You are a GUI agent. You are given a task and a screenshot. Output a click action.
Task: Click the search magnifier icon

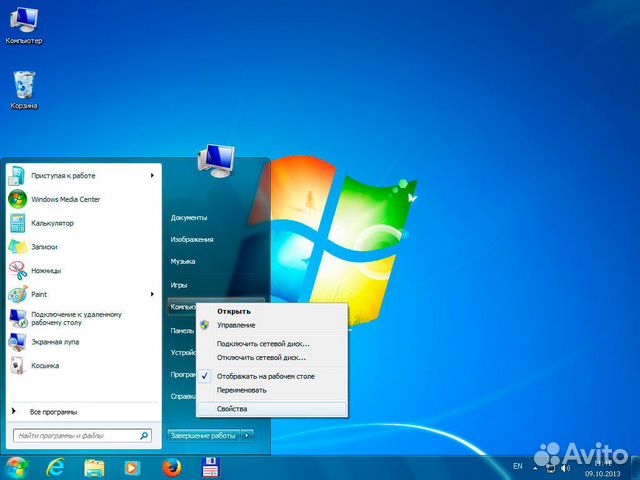144,436
